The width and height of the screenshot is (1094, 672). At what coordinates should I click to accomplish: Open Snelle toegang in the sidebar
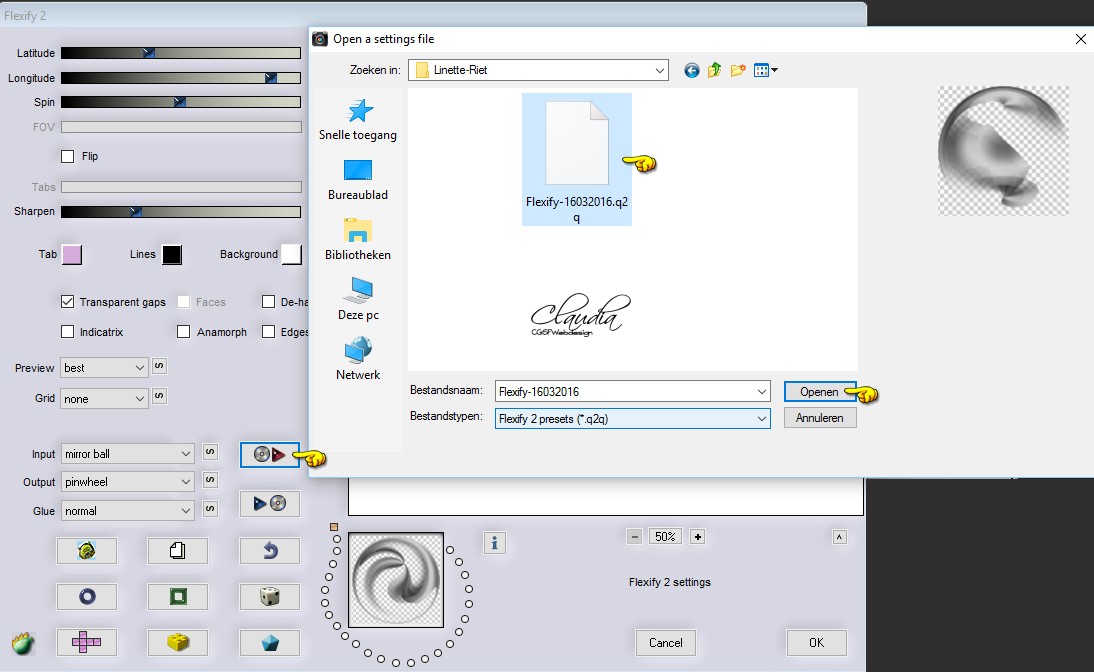click(x=358, y=120)
